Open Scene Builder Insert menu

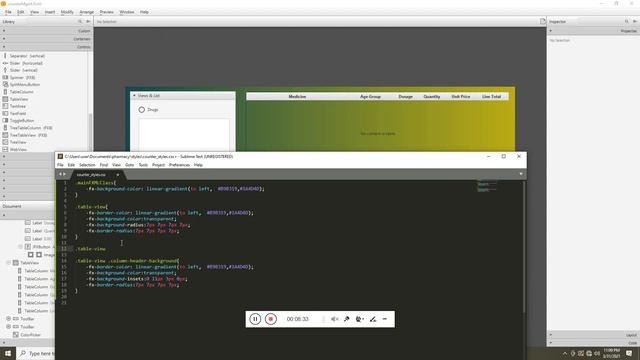50,12
